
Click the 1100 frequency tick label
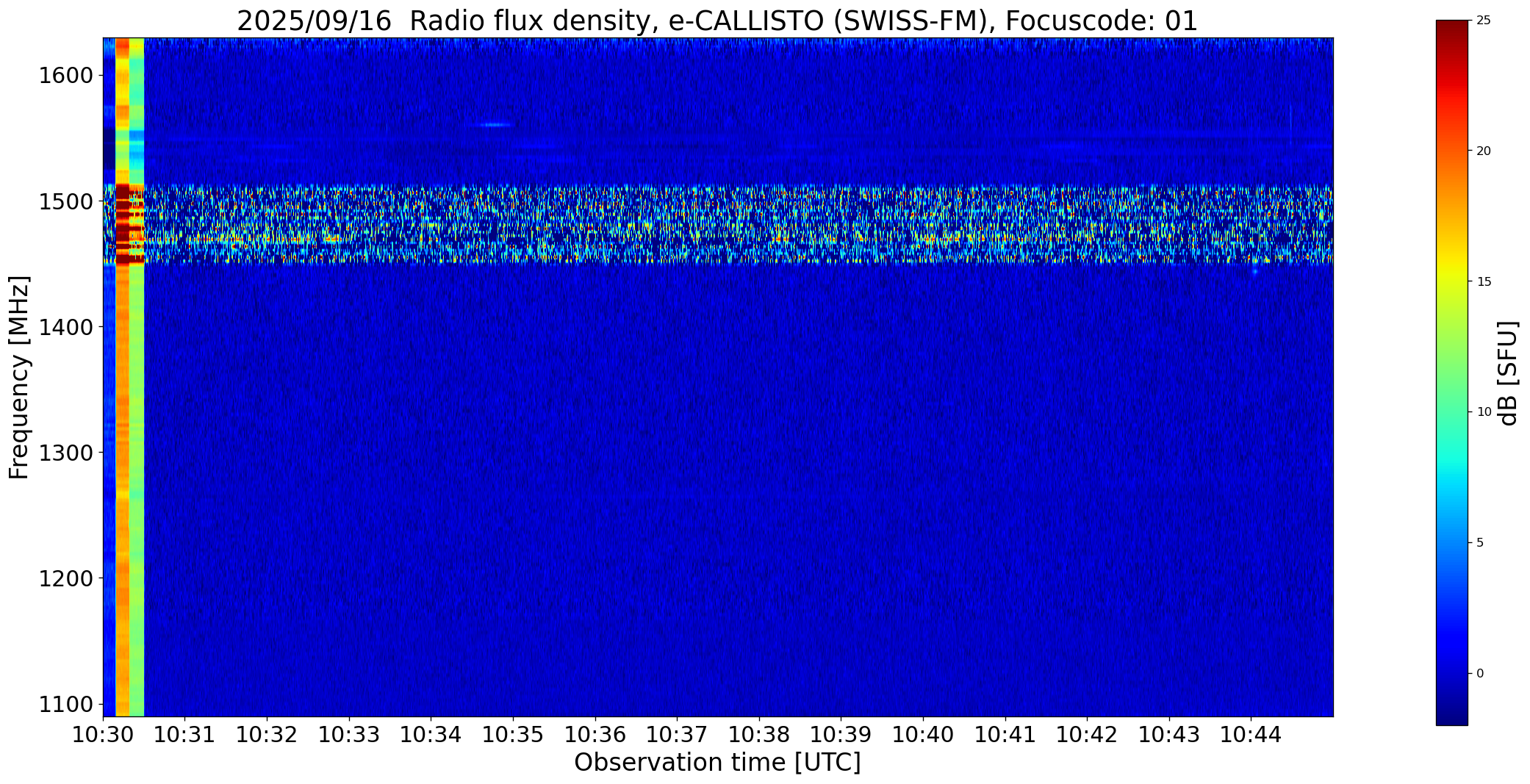66,704
